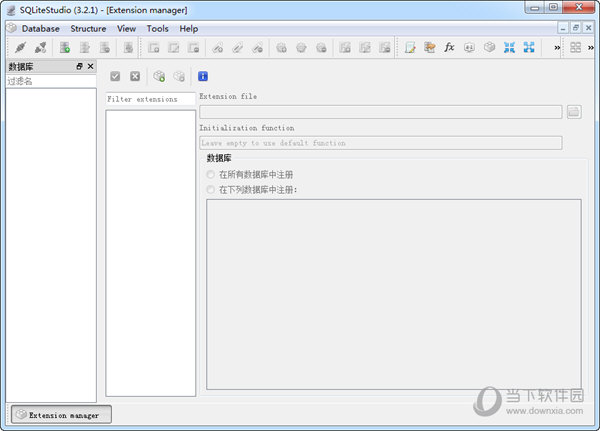600x431 pixels.
Task: Add new extension with the green plus cube
Action: 159,76
